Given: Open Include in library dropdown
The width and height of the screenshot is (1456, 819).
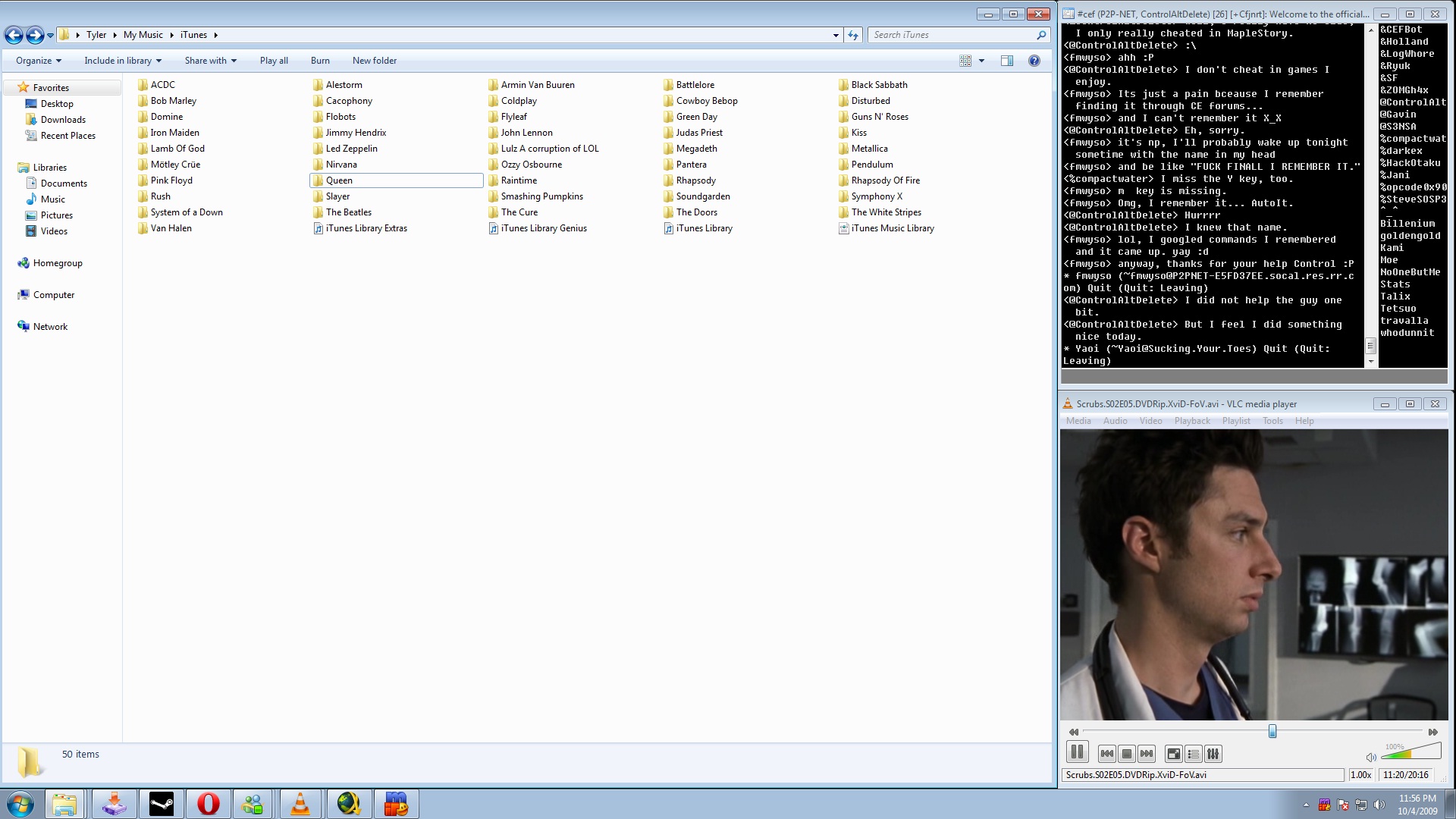Looking at the screenshot, I should tap(123, 61).
